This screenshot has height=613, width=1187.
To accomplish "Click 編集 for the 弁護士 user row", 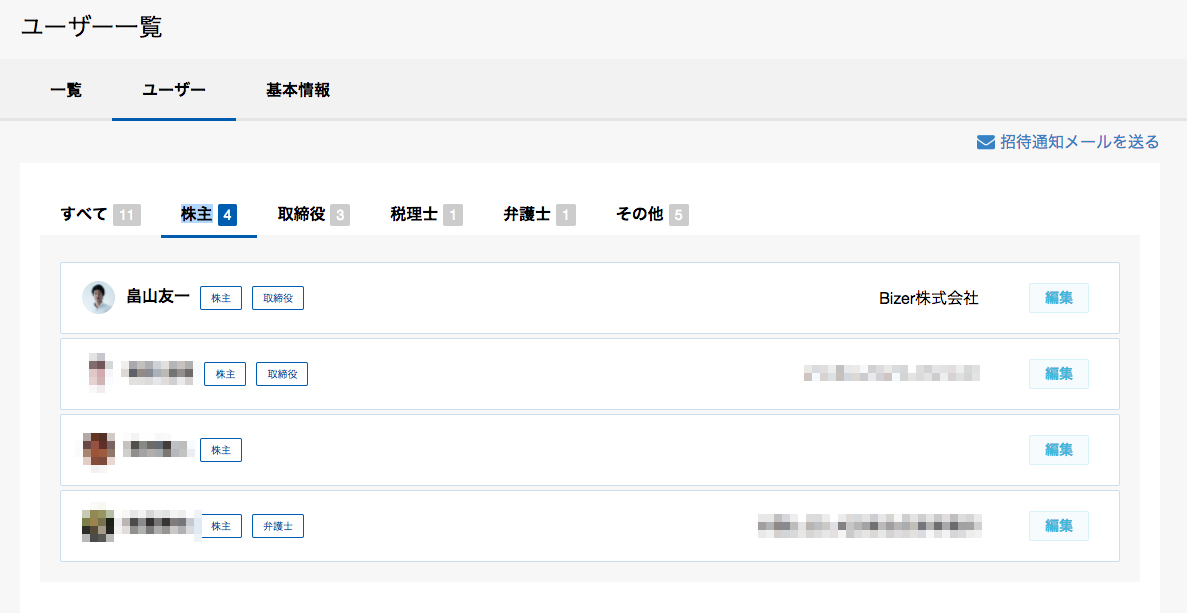I will (x=1058, y=526).
